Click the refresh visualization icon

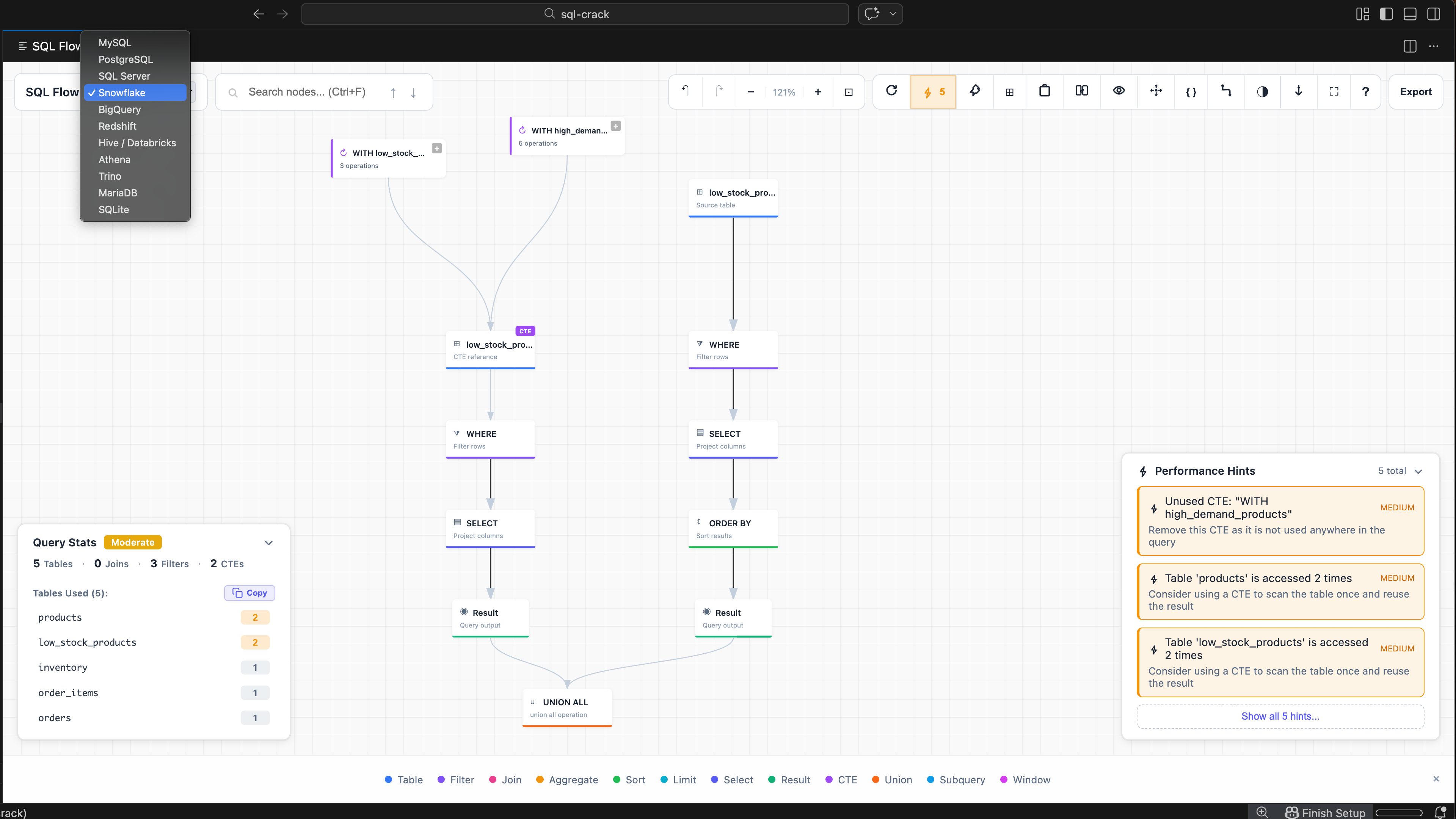pyautogui.click(x=891, y=91)
